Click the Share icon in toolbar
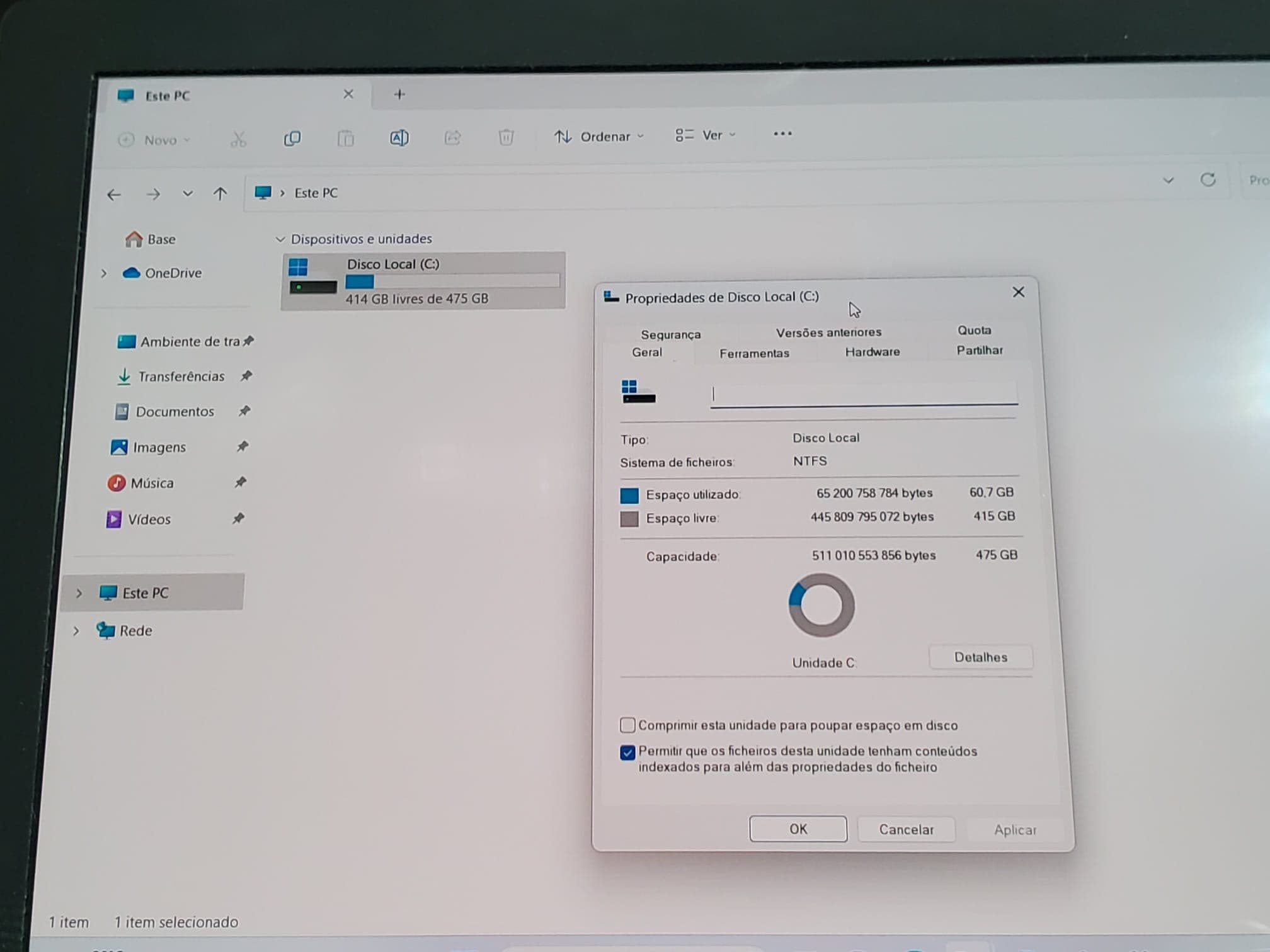The height and width of the screenshot is (952, 1270). 452,137
